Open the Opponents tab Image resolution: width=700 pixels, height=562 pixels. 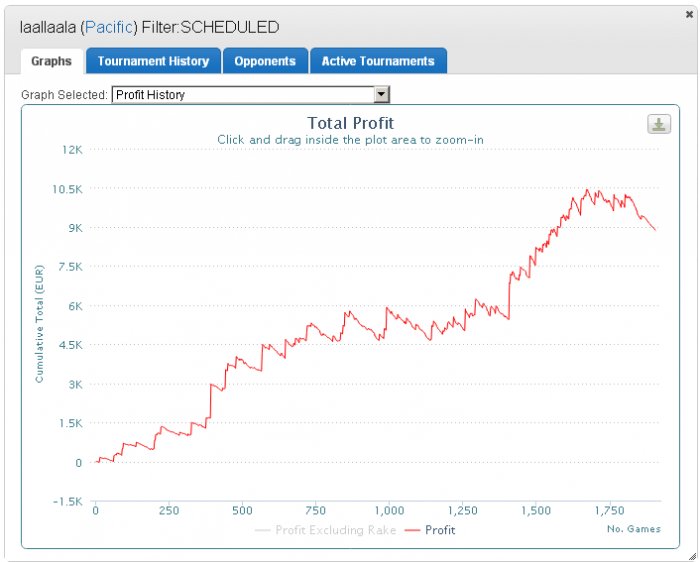(x=265, y=61)
